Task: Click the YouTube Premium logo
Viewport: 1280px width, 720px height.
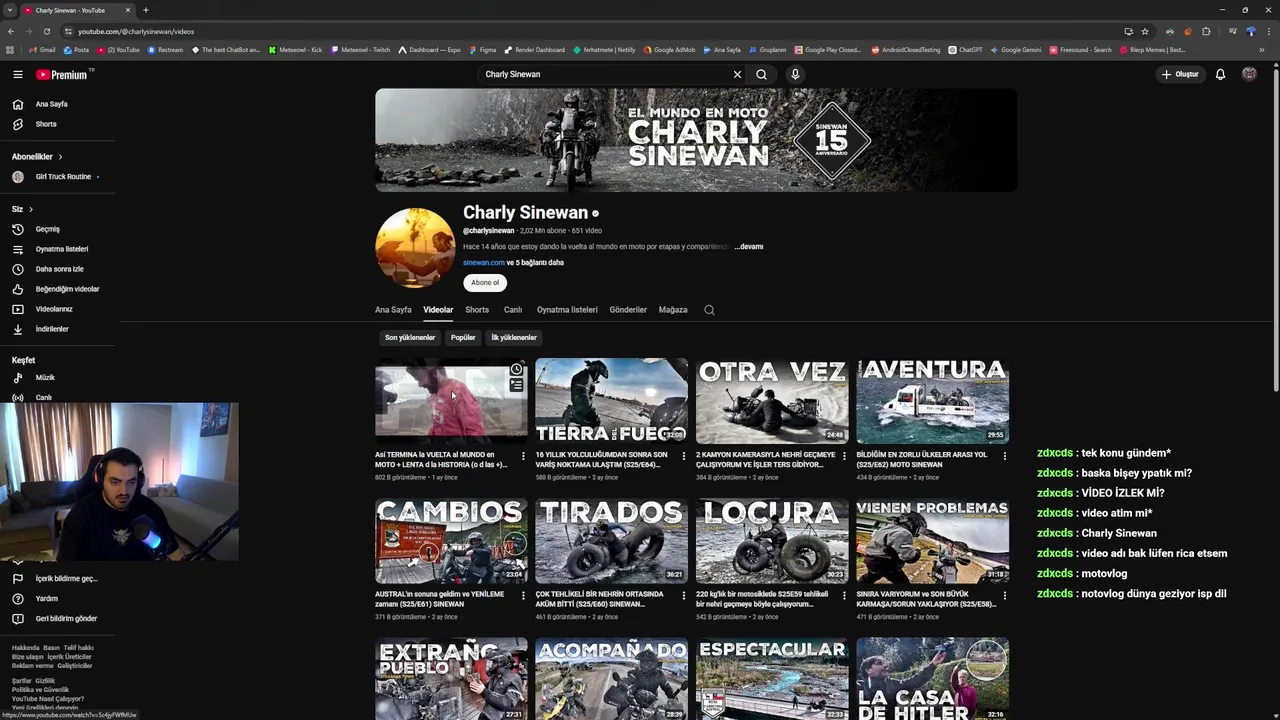Action: 62,74
